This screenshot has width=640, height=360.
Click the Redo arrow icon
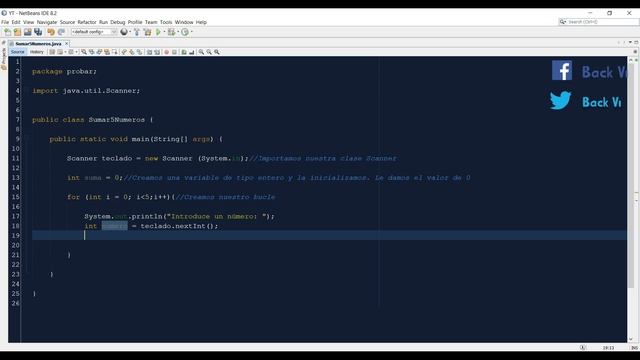(61, 32)
